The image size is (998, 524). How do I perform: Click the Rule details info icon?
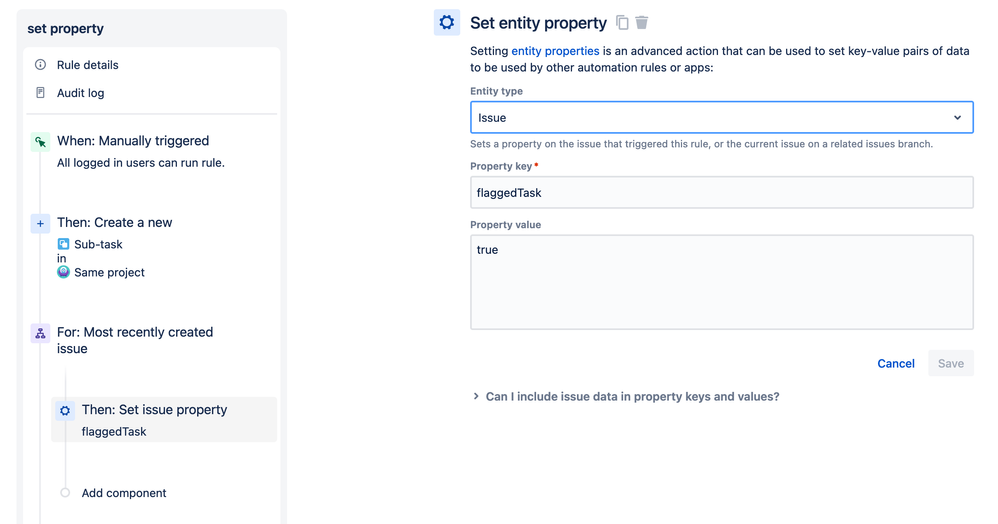[40, 65]
